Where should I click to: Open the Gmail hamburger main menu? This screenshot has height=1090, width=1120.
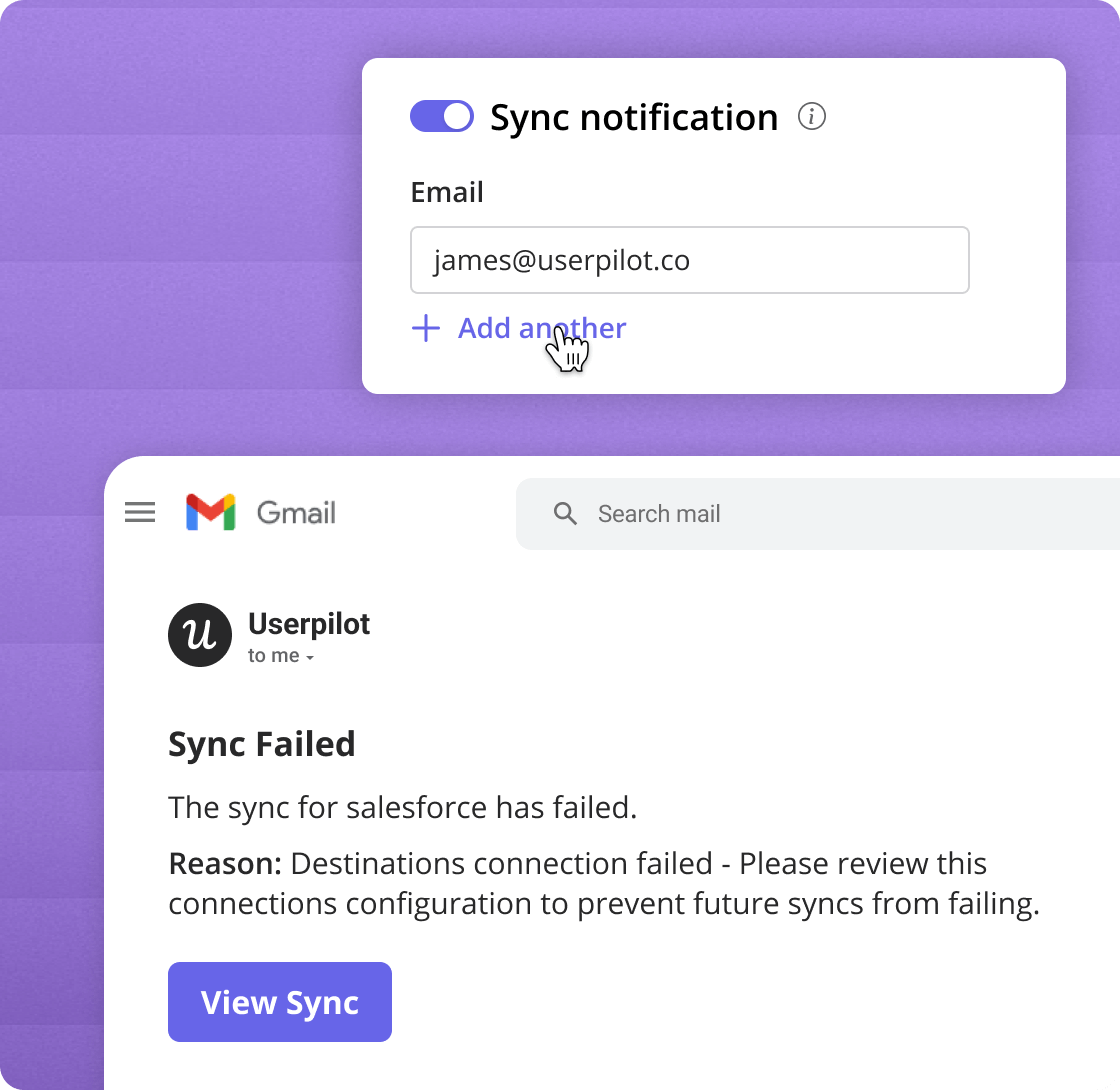click(140, 513)
